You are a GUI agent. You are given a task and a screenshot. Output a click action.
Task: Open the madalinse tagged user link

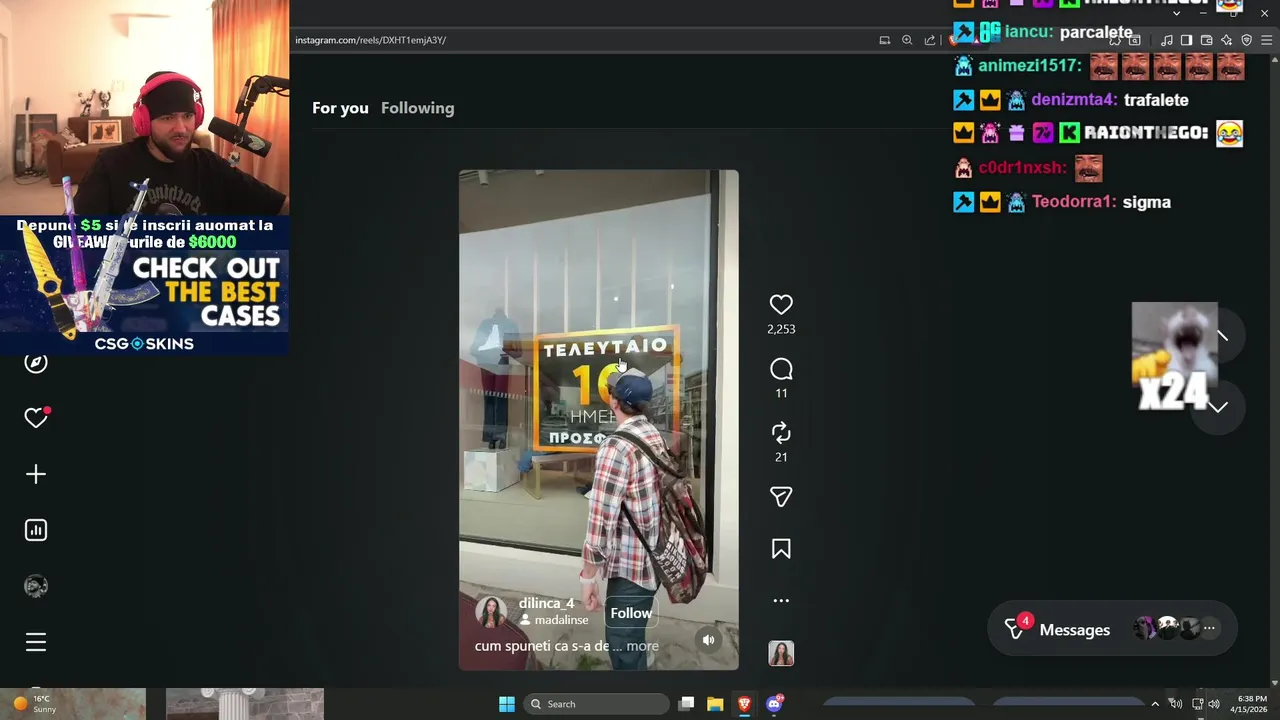[x=561, y=620]
